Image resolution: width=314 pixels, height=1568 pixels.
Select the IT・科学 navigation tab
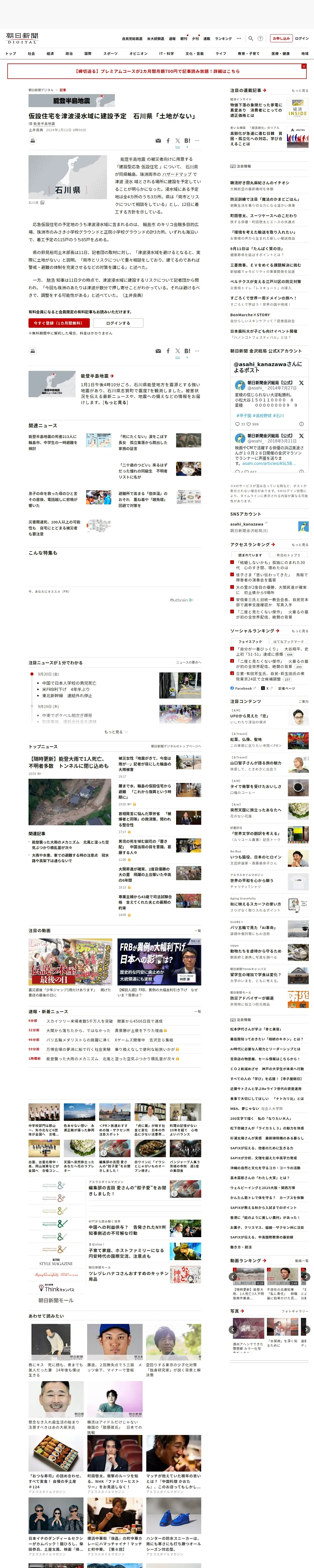tap(166, 54)
